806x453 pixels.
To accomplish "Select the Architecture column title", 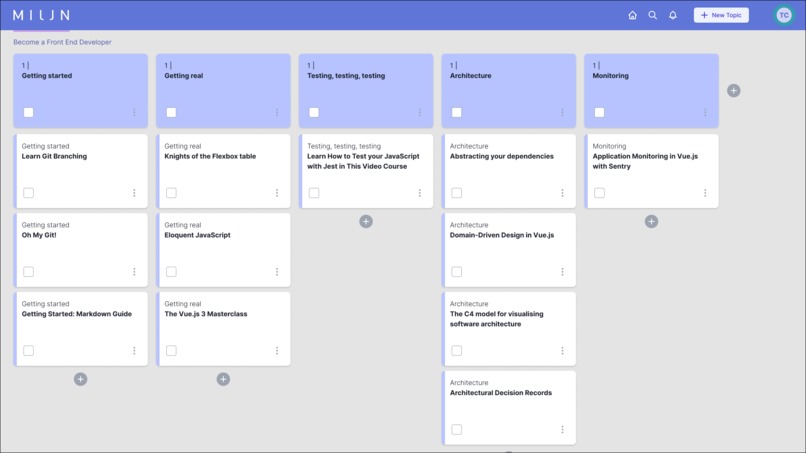I will point(470,76).
